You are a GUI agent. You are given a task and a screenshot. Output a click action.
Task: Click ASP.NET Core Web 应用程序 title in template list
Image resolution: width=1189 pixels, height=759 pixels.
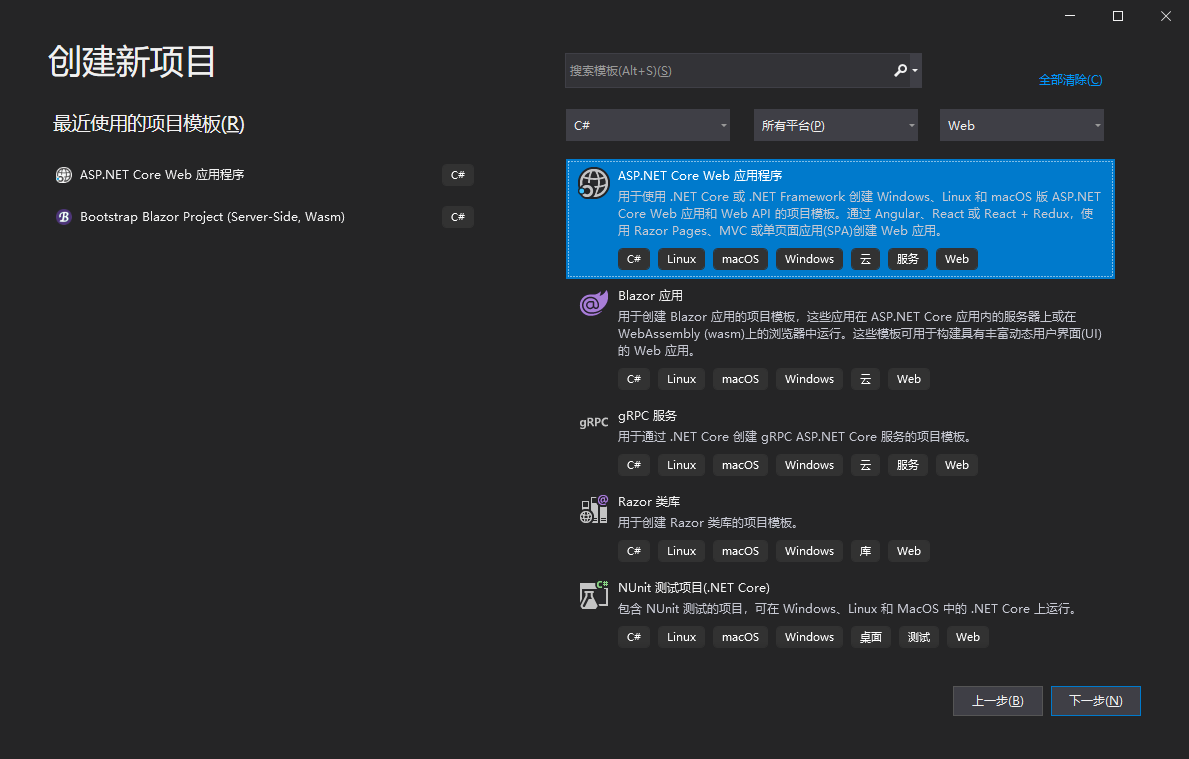coord(699,176)
